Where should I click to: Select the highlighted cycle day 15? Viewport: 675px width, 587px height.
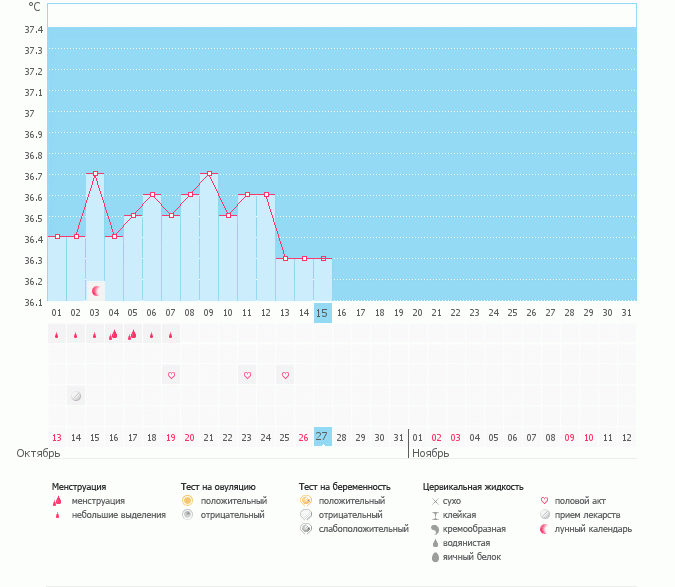(322, 313)
